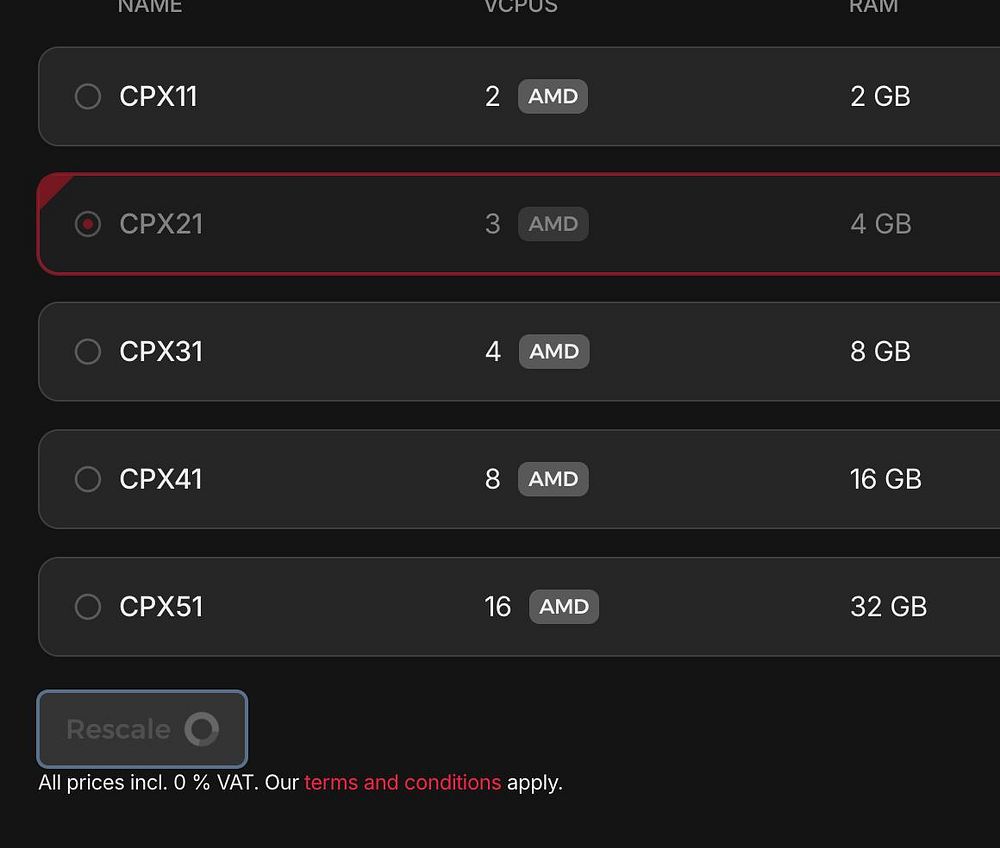Viewport: 1000px width, 848px height.
Task: Select the CPX21 radio button
Action: [x=88, y=224]
